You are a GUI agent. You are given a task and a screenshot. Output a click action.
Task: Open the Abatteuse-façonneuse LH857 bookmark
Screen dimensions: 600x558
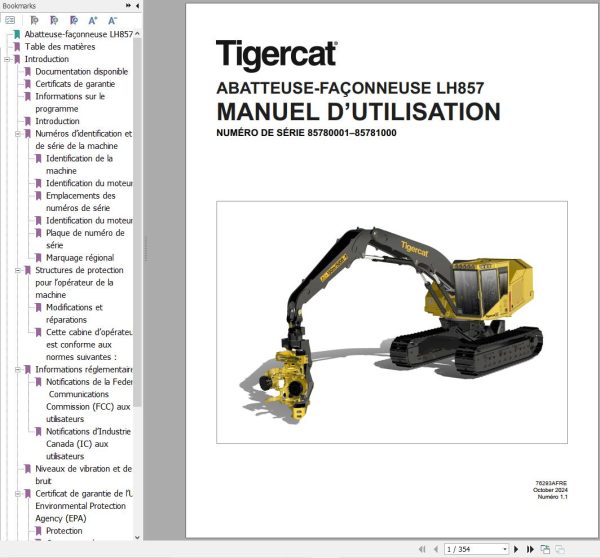pos(78,34)
